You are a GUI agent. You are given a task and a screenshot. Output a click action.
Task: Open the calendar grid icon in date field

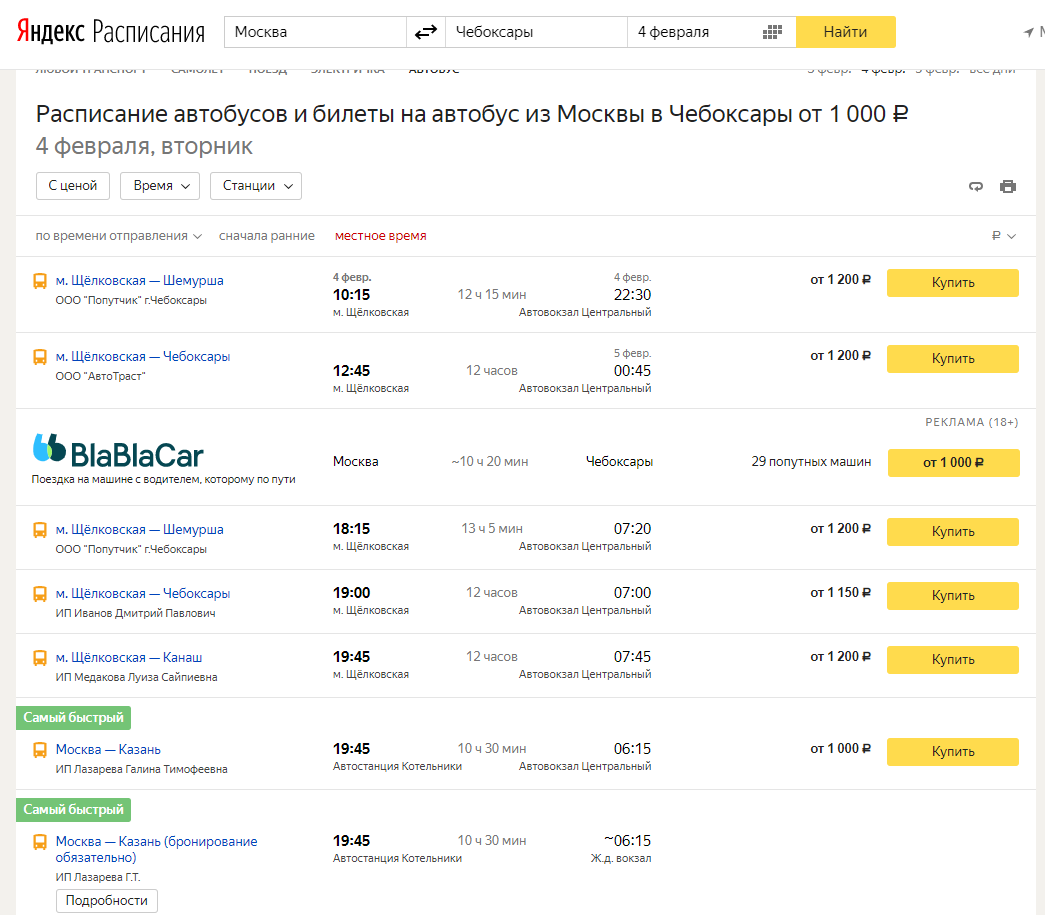click(x=772, y=32)
